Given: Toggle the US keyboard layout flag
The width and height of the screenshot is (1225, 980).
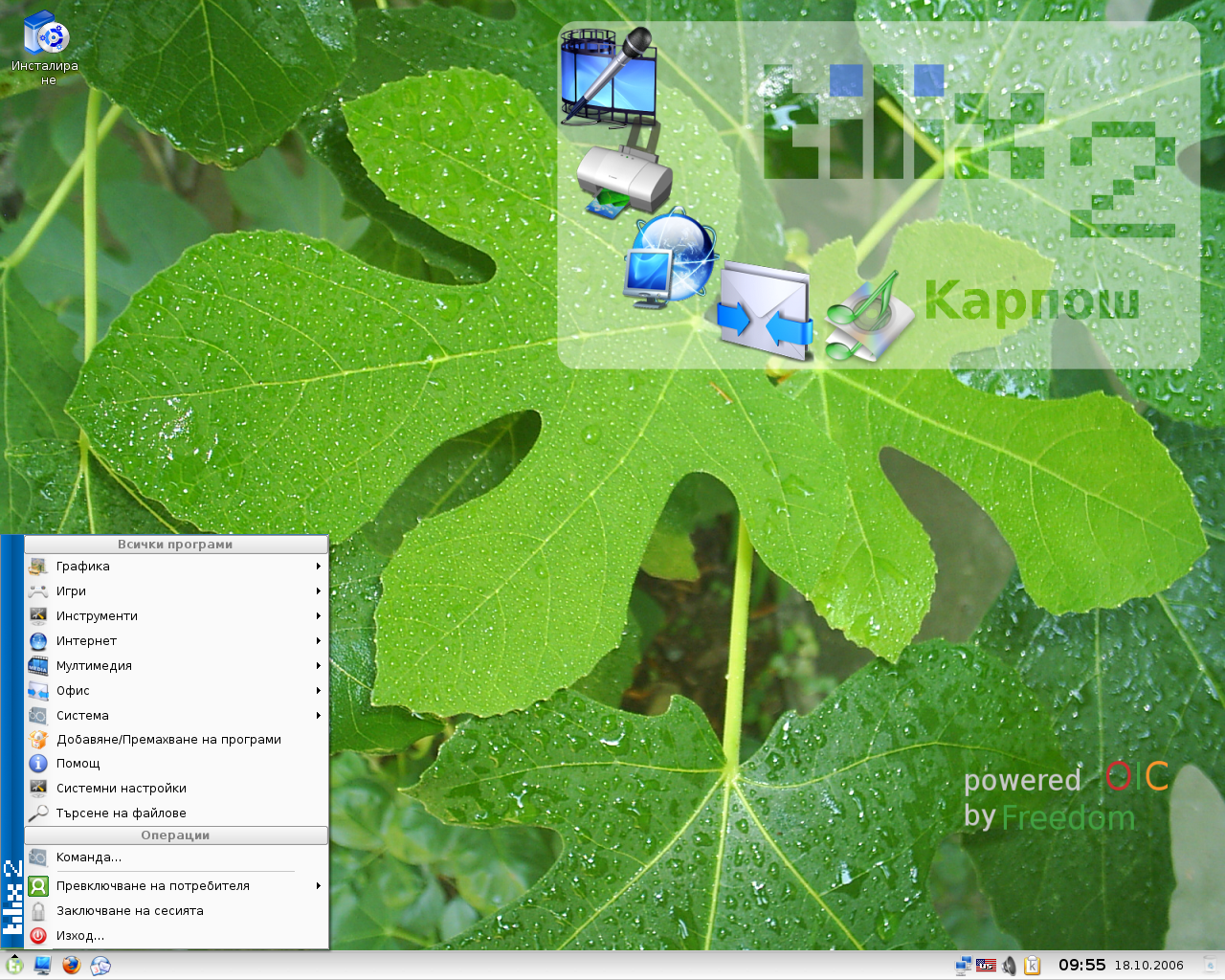Looking at the screenshot, I should click(x=986, y=966).
